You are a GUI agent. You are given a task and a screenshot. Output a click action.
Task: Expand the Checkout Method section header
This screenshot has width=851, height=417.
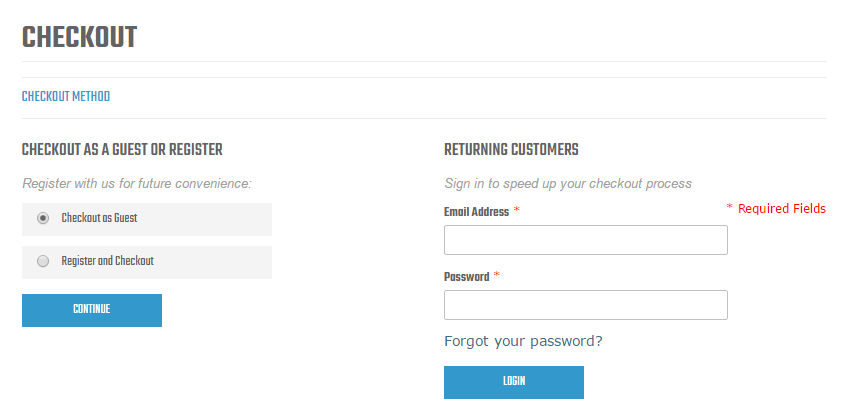tap(66, 97)
